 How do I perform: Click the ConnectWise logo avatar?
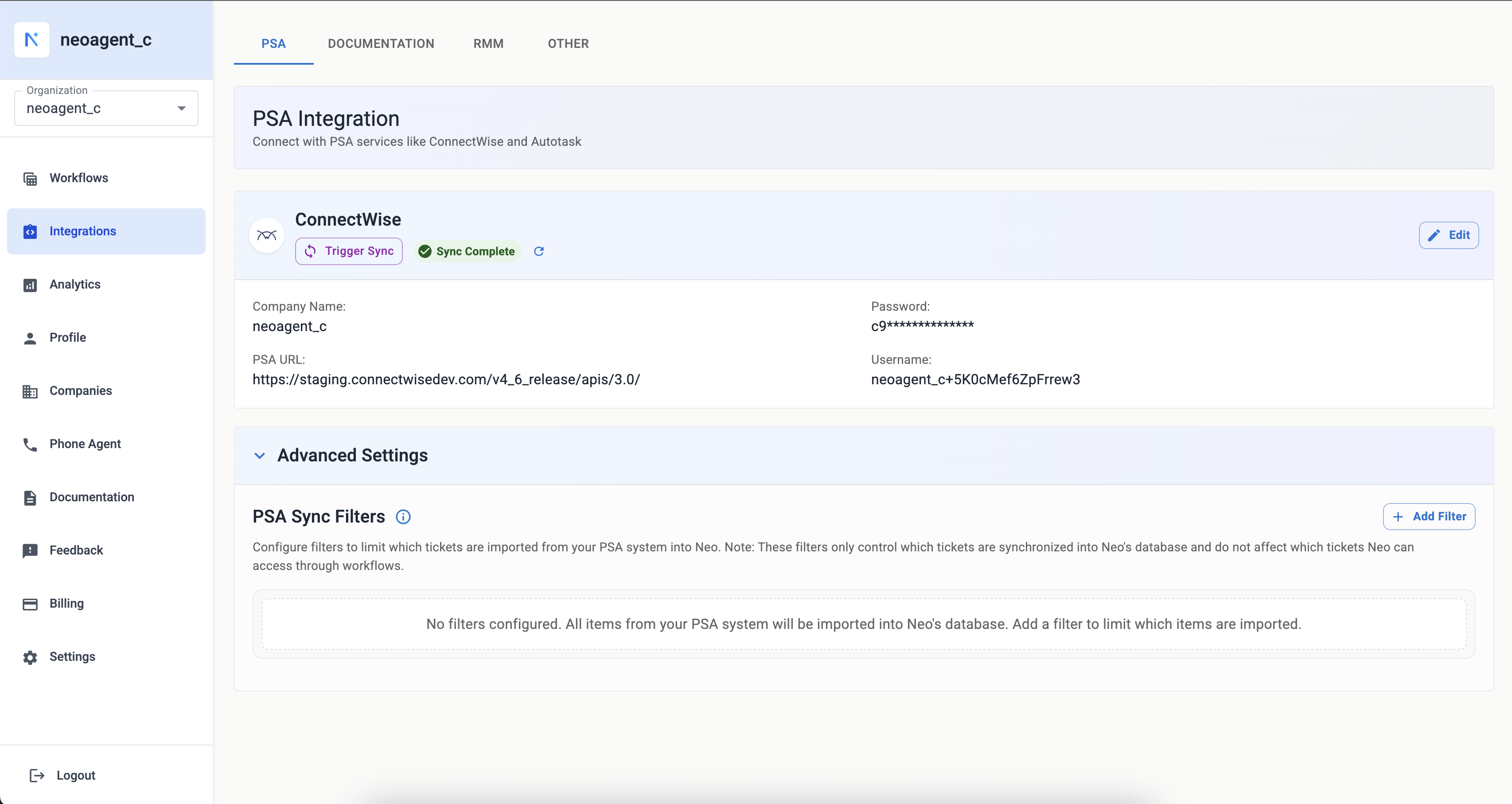[267, 235]
